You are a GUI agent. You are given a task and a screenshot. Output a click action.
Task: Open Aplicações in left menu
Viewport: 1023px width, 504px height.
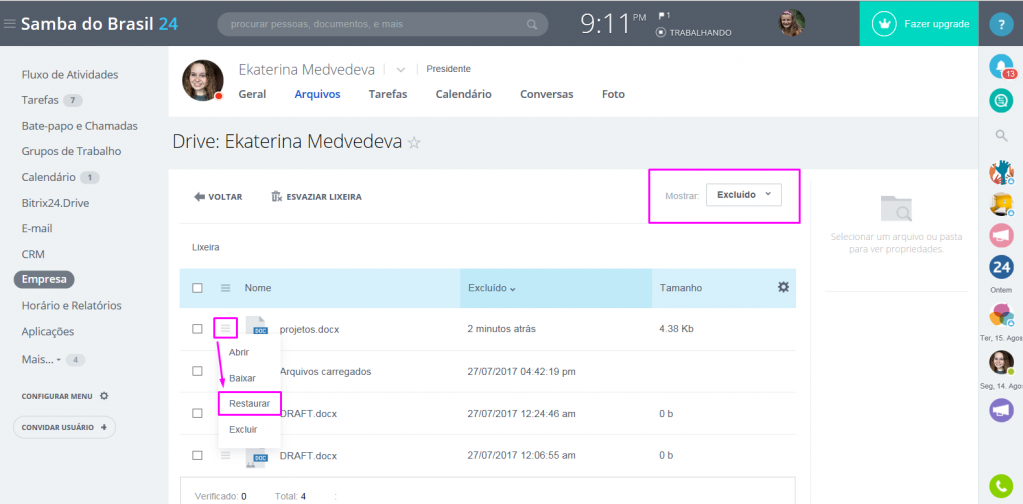pos(48,331)
